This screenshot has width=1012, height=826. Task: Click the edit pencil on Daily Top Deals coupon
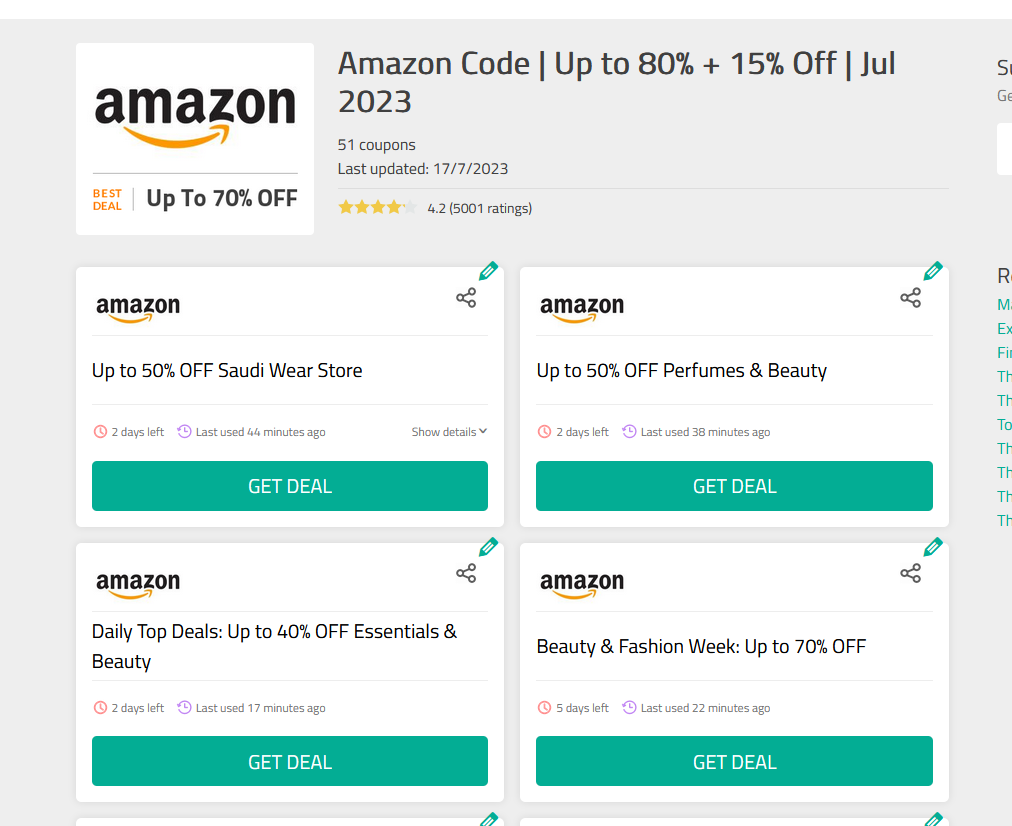click(x=488, y=546)
